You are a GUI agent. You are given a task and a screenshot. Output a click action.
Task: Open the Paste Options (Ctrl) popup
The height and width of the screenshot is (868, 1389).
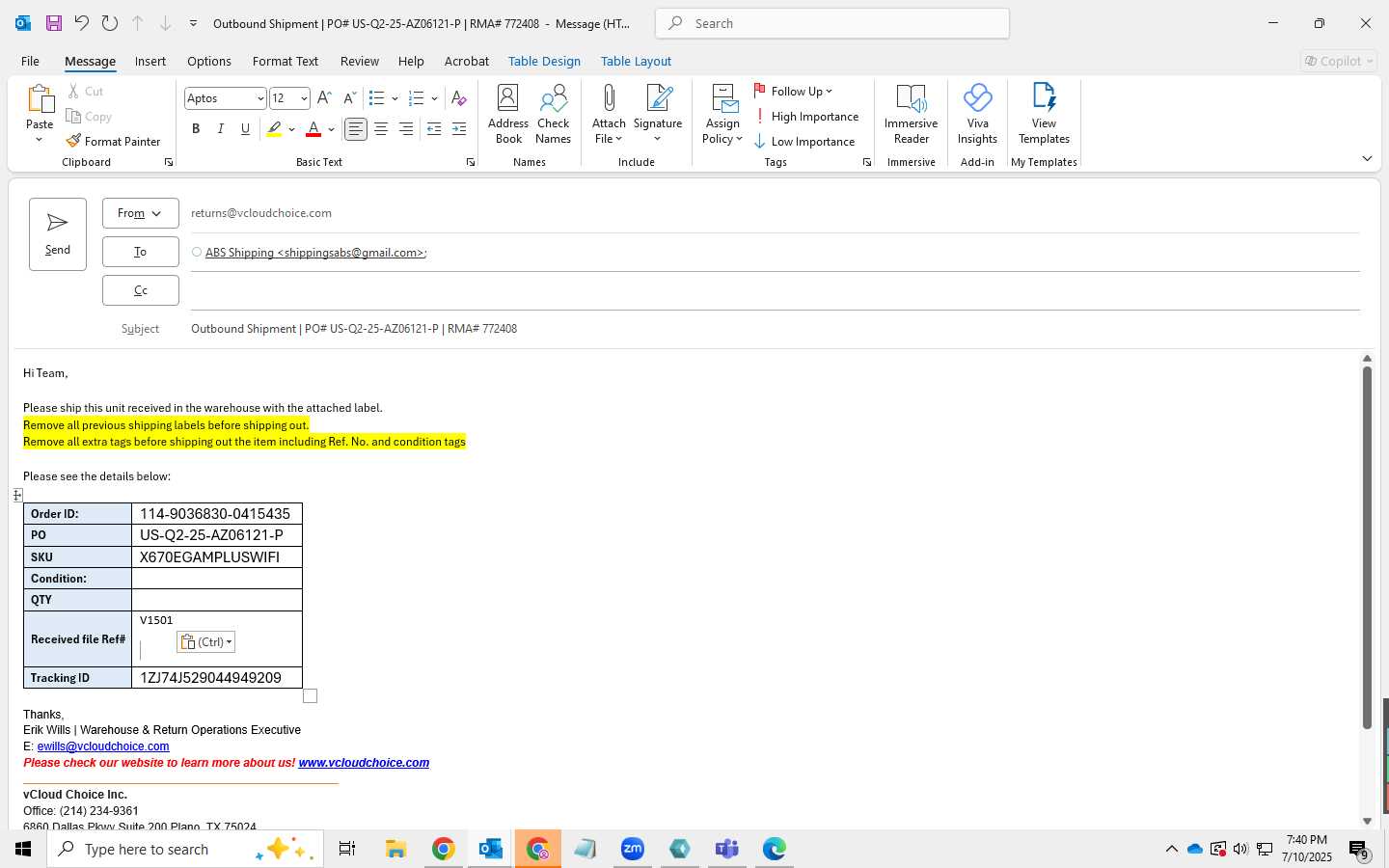pos(205,642)
